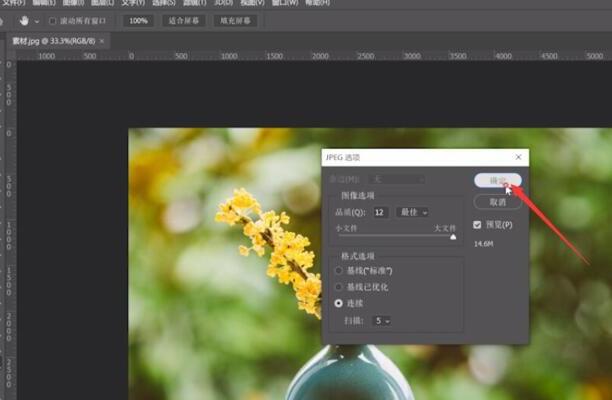The width and height of the screenshot is (612, 400).
Task: Click the 品质 quality input field
Action: click(380, 212)
